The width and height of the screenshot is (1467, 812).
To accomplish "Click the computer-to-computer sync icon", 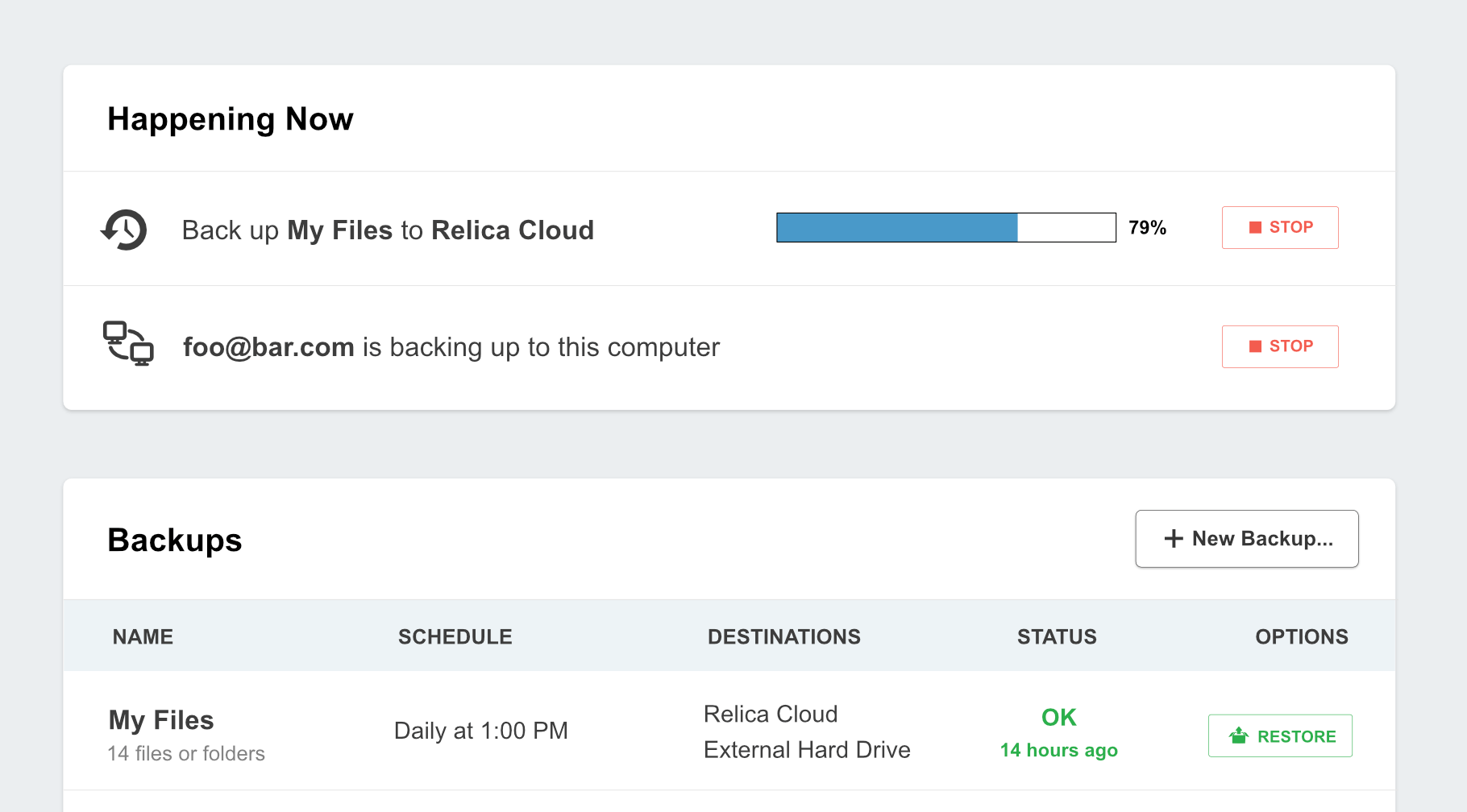I will coord(128,344).
